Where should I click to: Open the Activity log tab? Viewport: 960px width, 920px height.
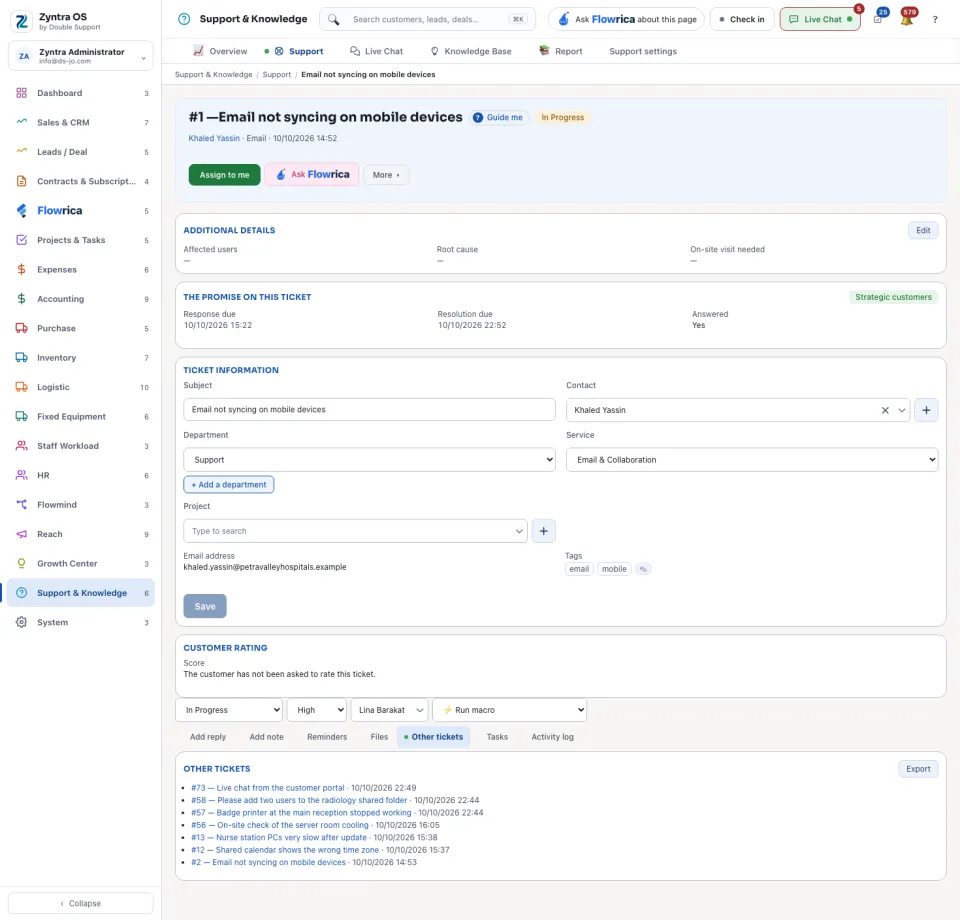552,737
